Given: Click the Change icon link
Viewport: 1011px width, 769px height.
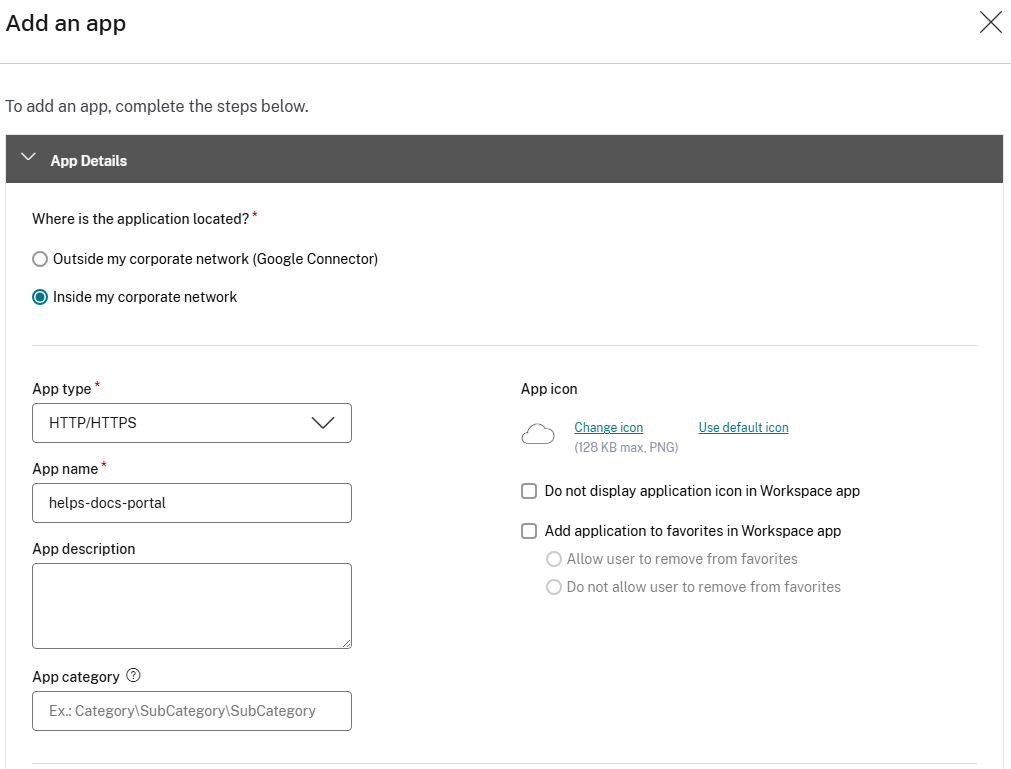Looking at the screenshot, I should click(x=608, y=428).
